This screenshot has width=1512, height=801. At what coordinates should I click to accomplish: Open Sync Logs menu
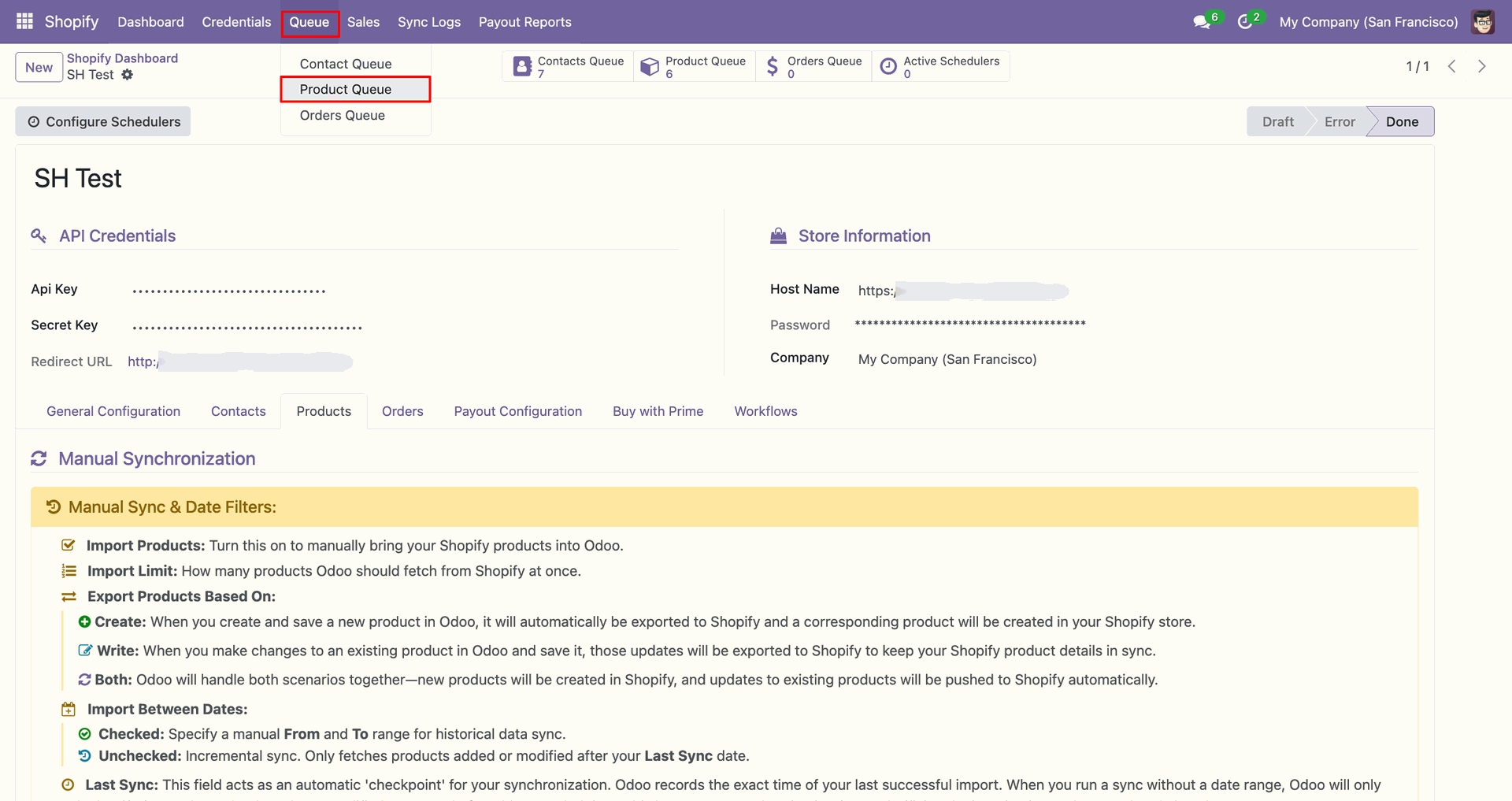pos(429,22)
